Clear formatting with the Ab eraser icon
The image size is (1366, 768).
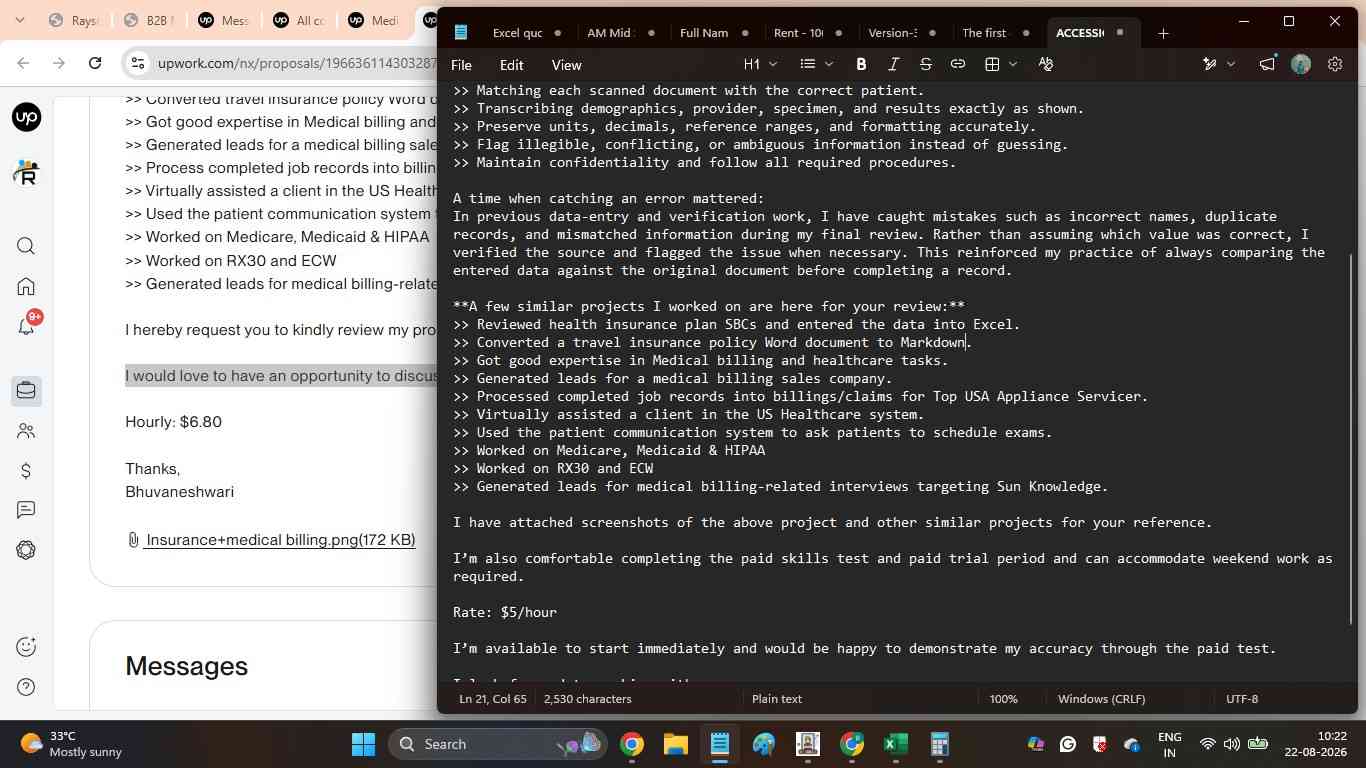coord(1046,64)
